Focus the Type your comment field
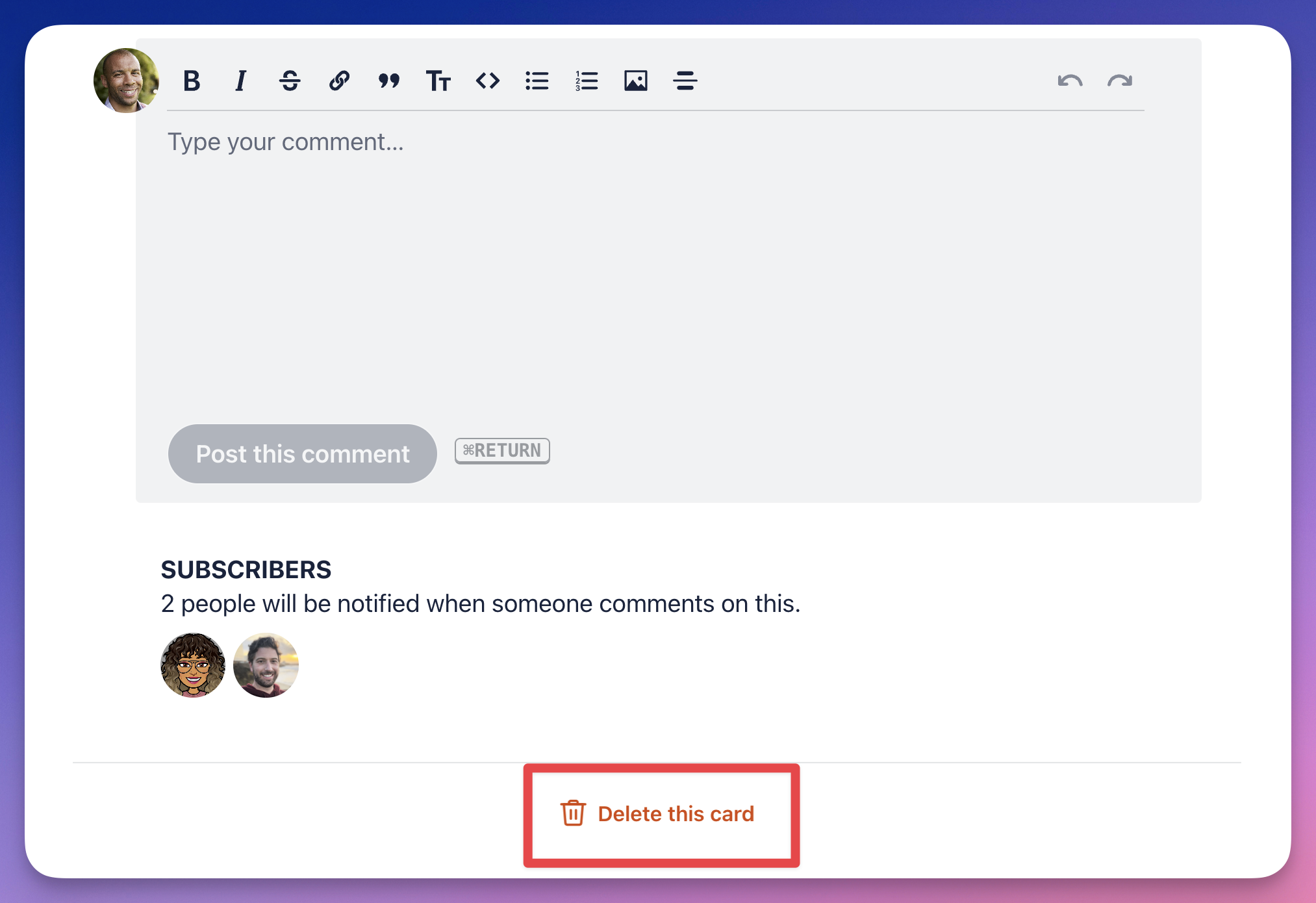The height and width of the screenshot is (903, 1316). tap(650, 260)
